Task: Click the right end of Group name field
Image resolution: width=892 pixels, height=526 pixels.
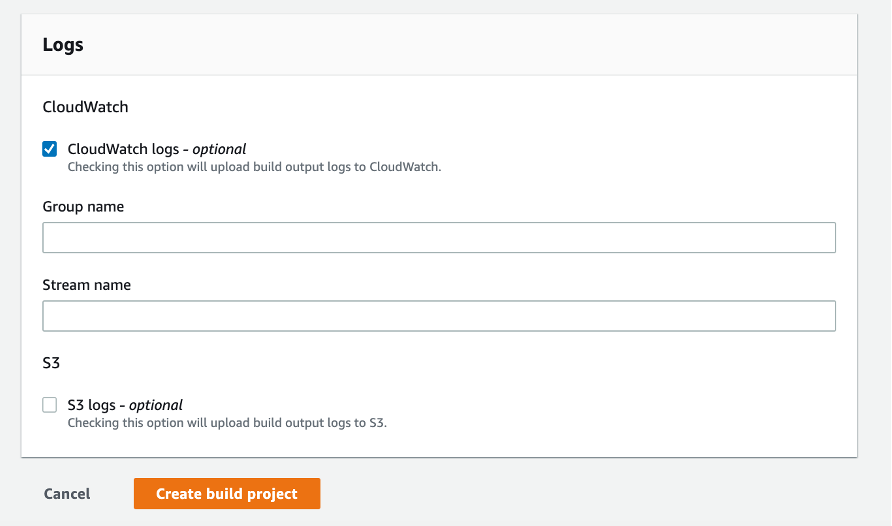Action: click(820, 238)
